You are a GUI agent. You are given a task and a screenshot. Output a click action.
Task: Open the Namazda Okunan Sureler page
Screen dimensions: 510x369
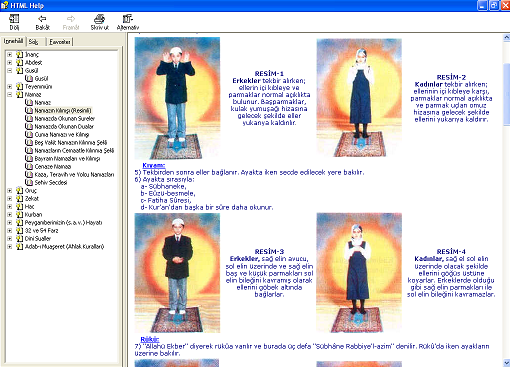tap(65, 118)
